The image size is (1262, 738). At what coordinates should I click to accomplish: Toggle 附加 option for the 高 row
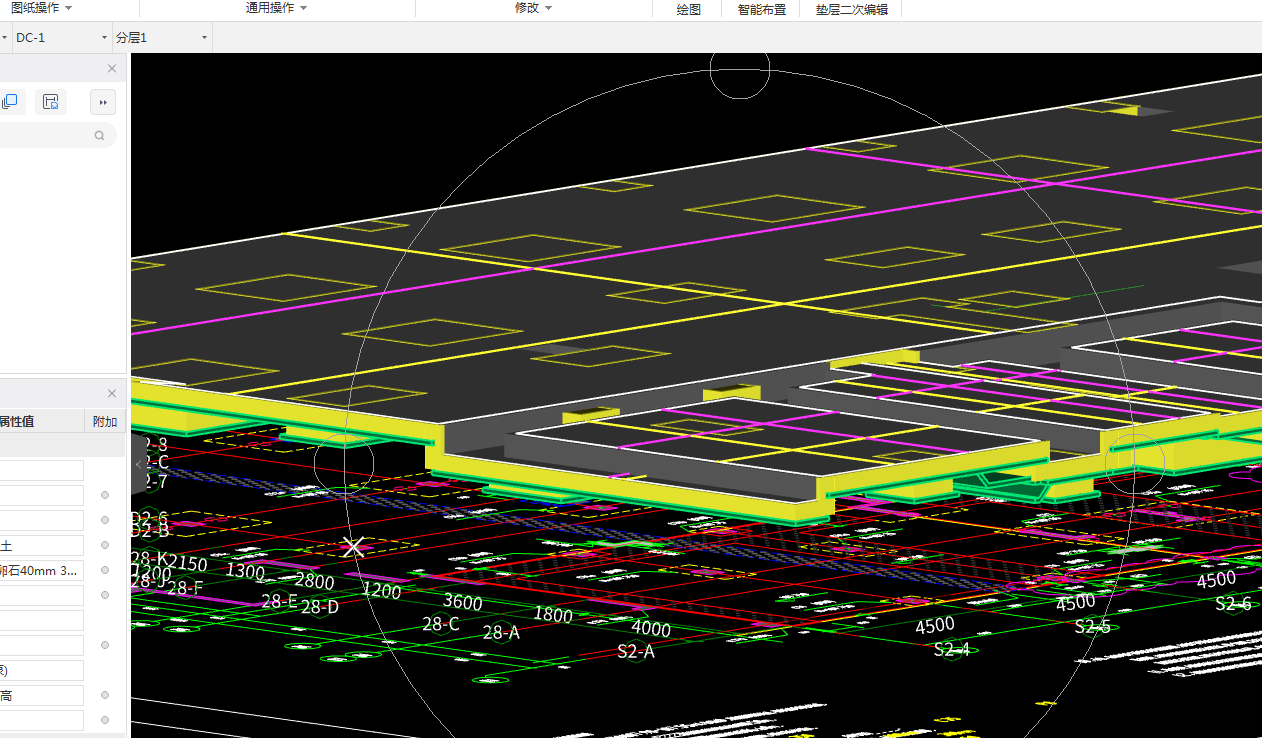105,695
